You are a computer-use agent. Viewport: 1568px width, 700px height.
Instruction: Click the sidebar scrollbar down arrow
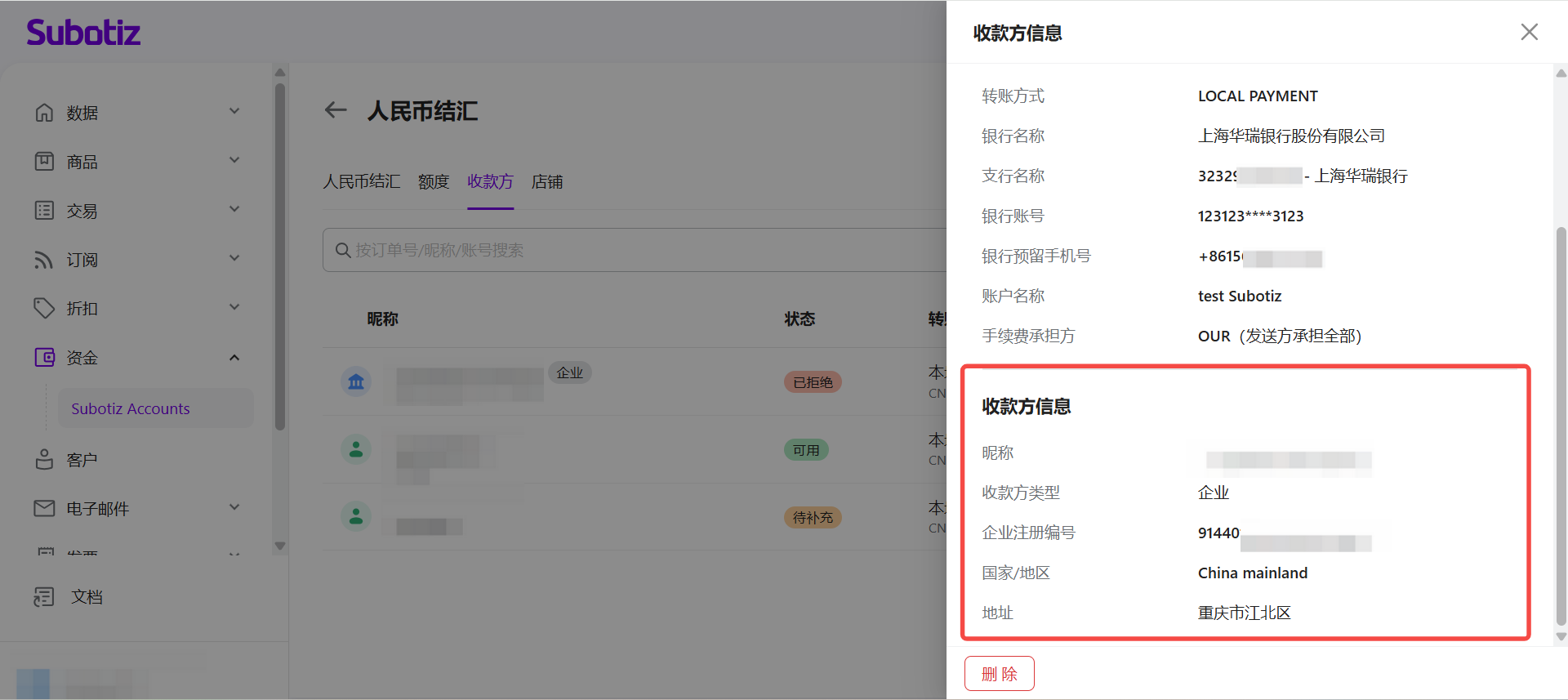click(280, 546)
